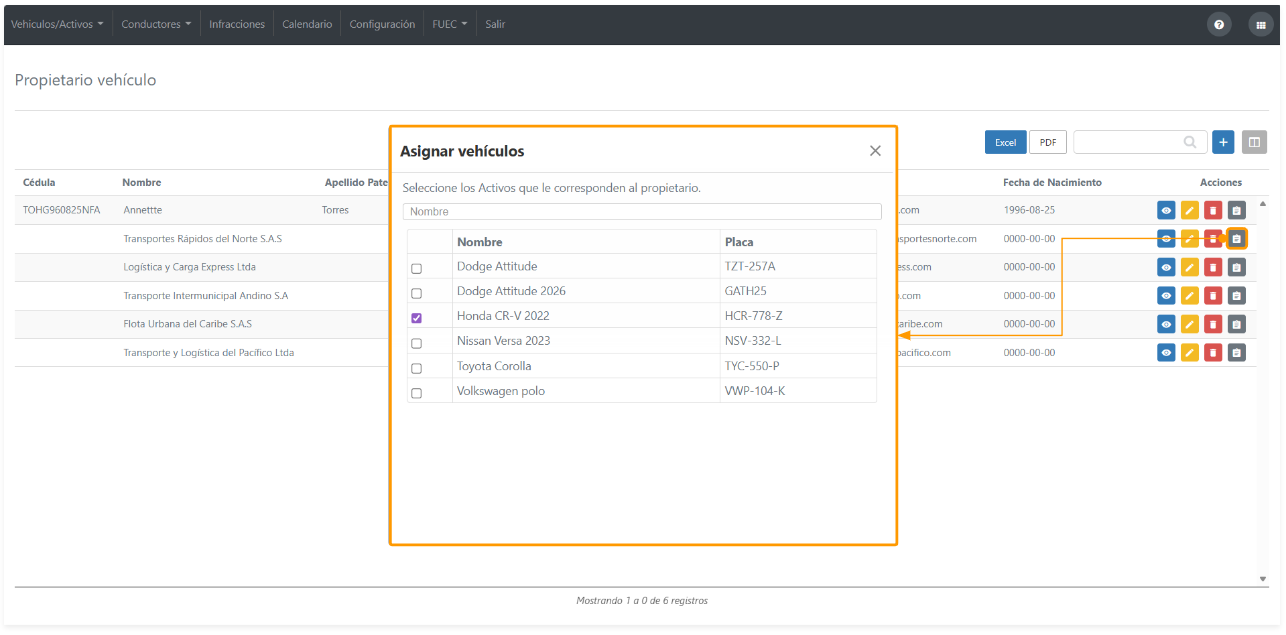Assign vehicles to owner Annettte
This screenshot has width=1286, height=635.
(1237, 211)
